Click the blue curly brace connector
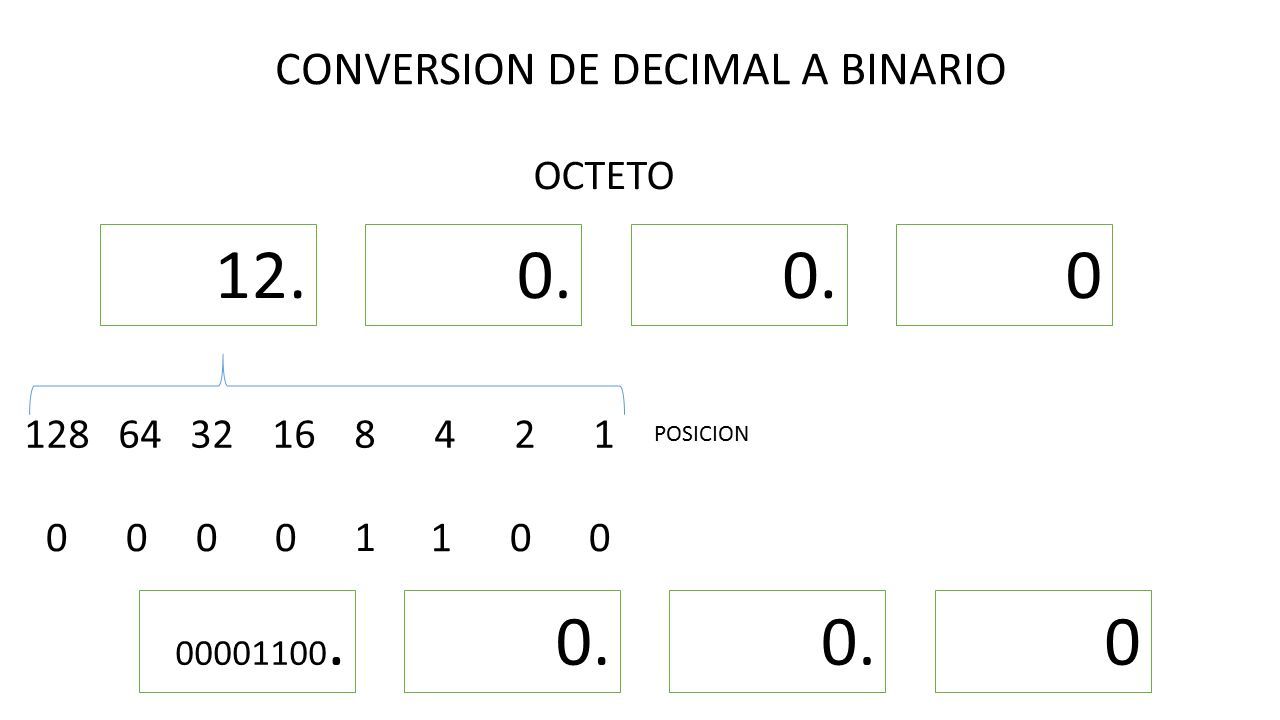The image size is (1280, 720). click(x=329, y=385)
